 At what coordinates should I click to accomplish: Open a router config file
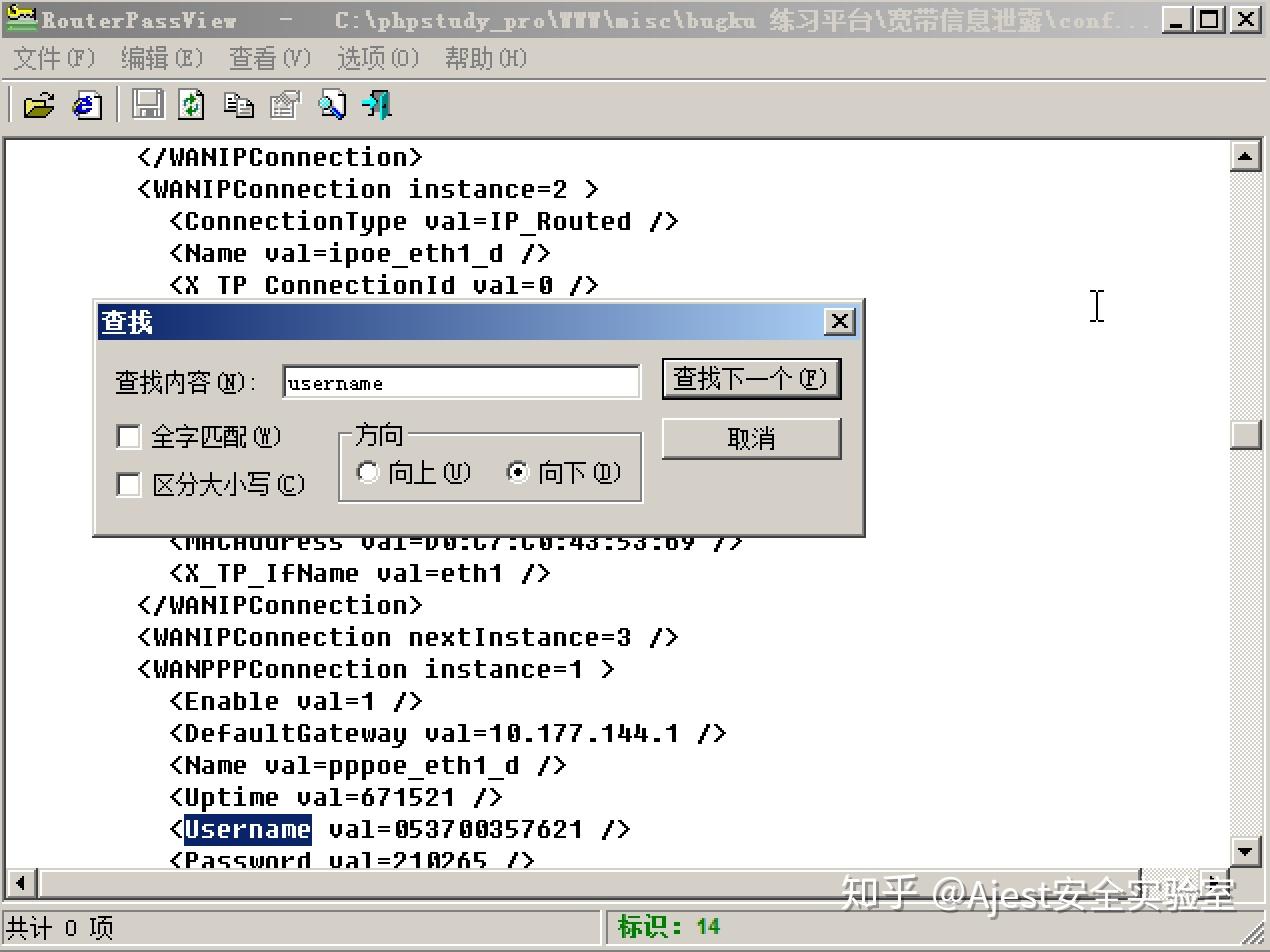click(37, 103)
